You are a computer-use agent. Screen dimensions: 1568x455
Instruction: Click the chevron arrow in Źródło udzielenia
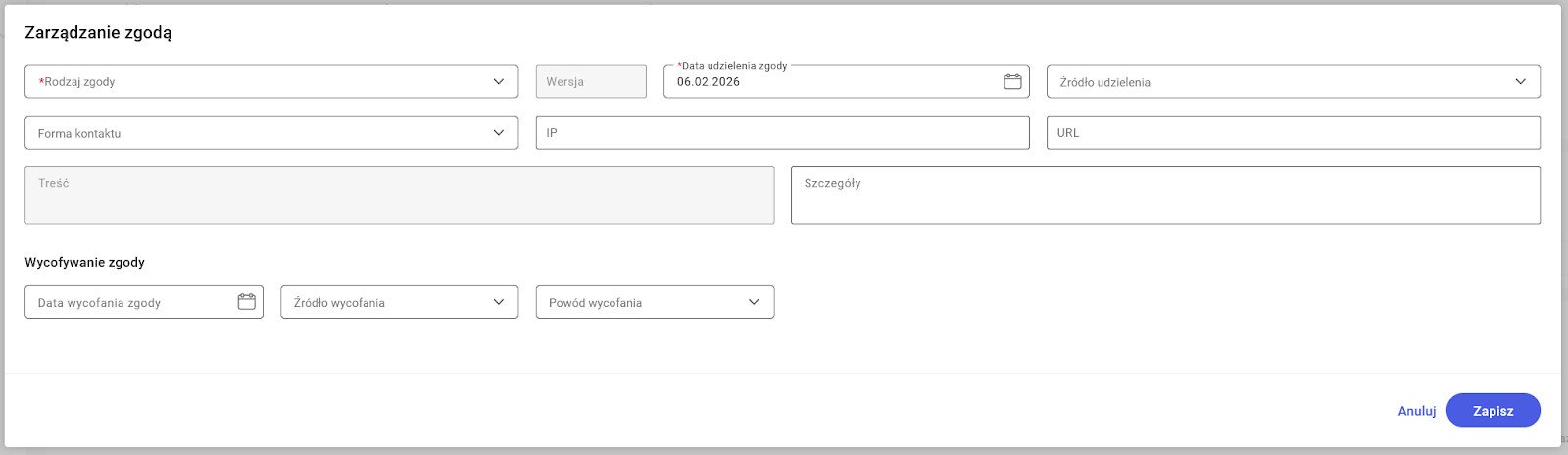(1520, 82)
